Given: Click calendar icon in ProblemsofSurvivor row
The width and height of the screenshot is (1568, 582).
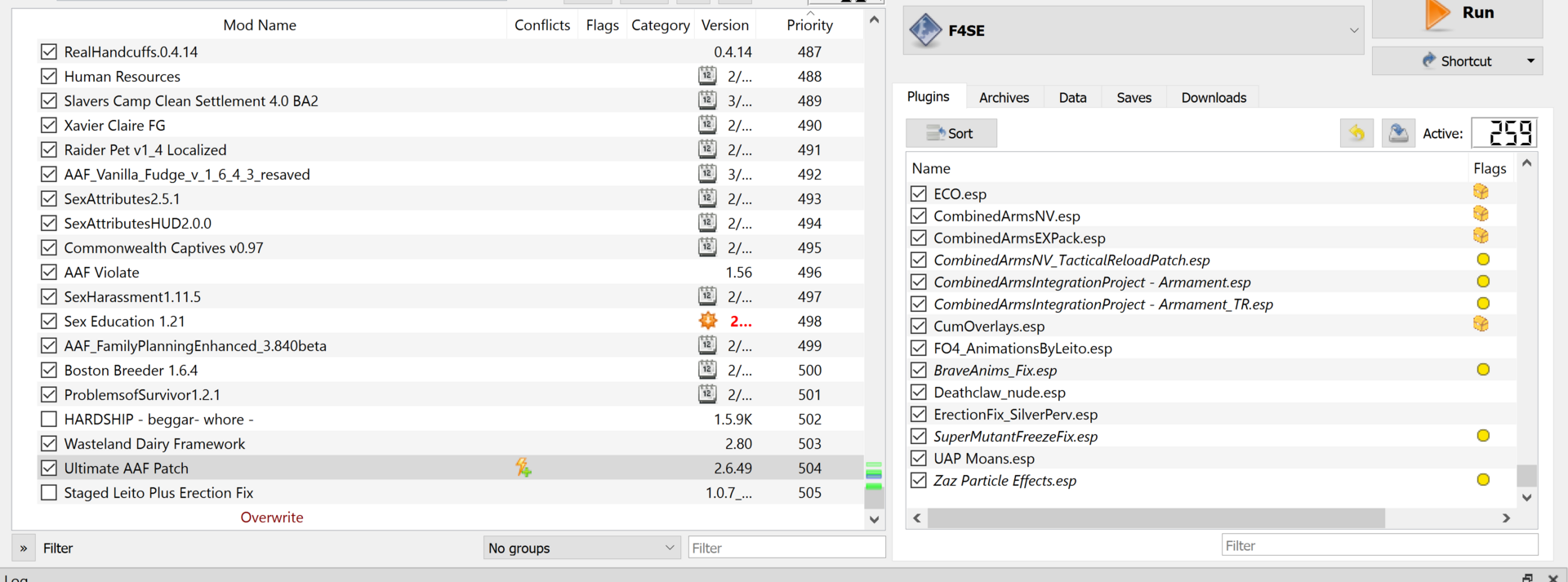Looking at the screenshot, I should [x=707, y=394].
